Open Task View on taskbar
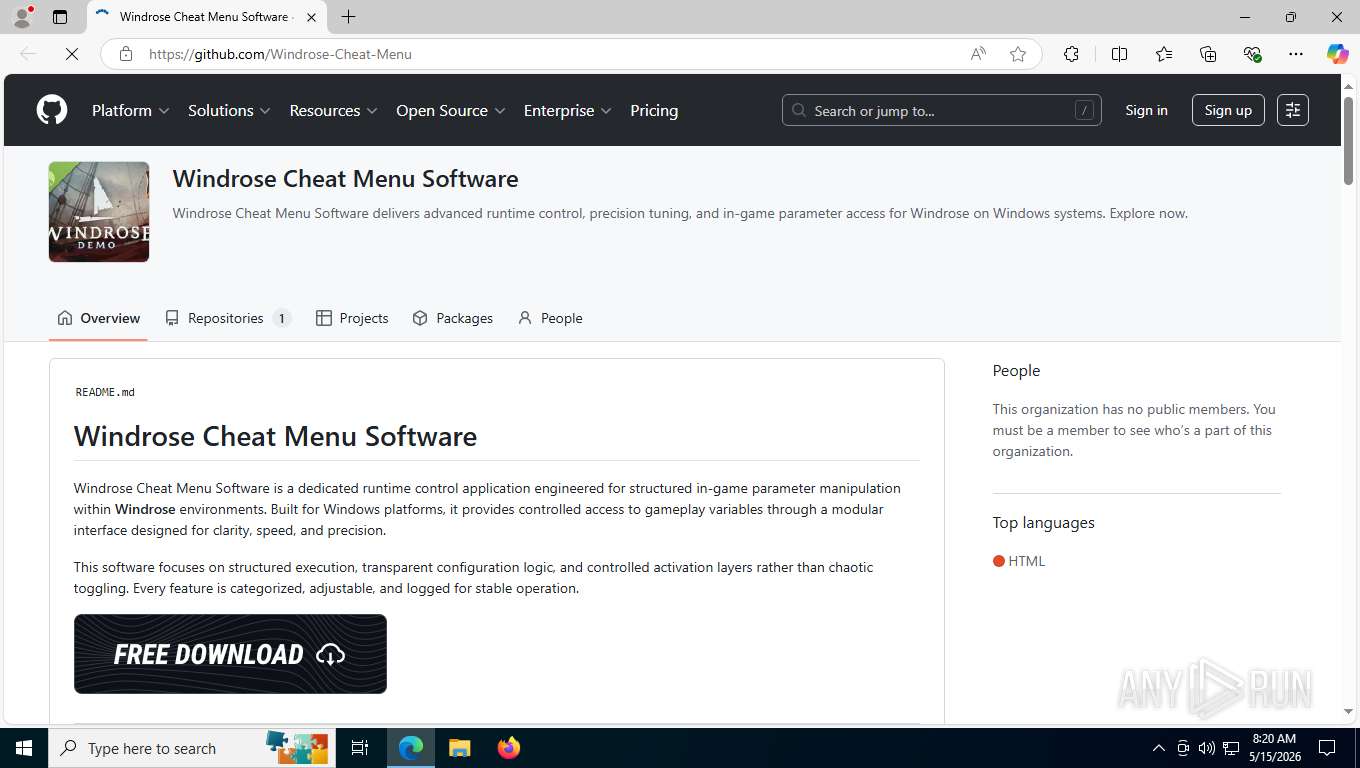Image resolution: width=1360 pixels, height=768 pixels. (x=360, y=748)
